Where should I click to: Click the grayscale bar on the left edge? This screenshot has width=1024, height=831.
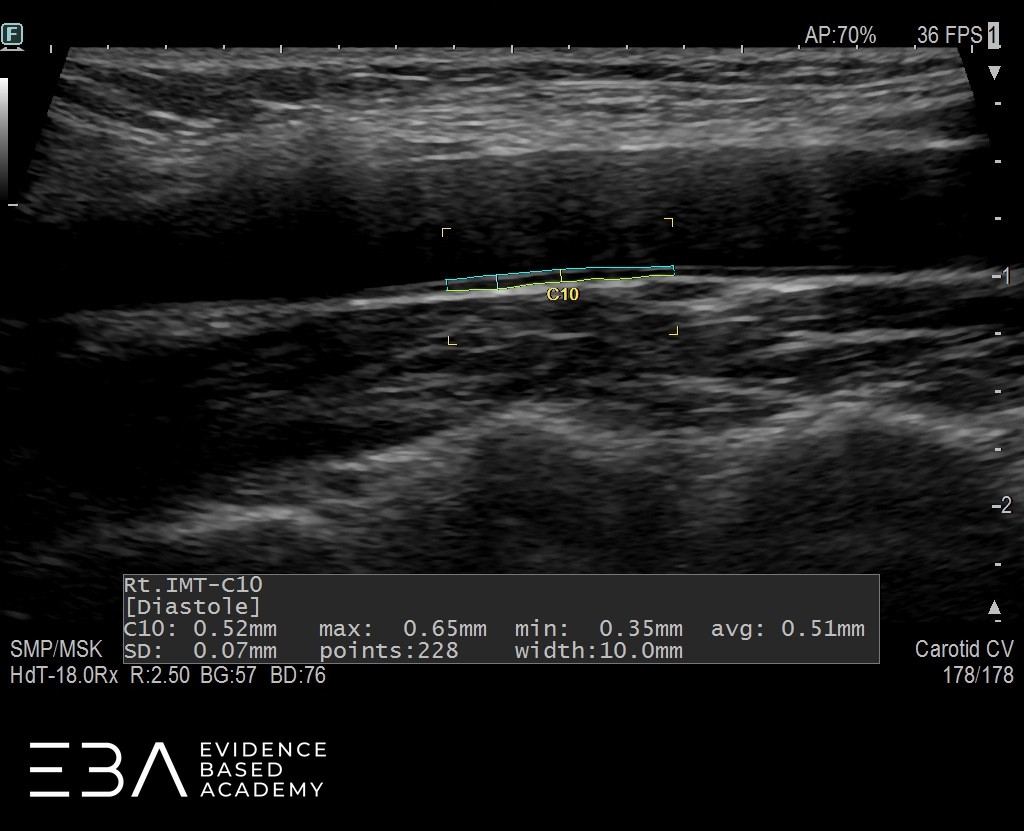(4, 140)
